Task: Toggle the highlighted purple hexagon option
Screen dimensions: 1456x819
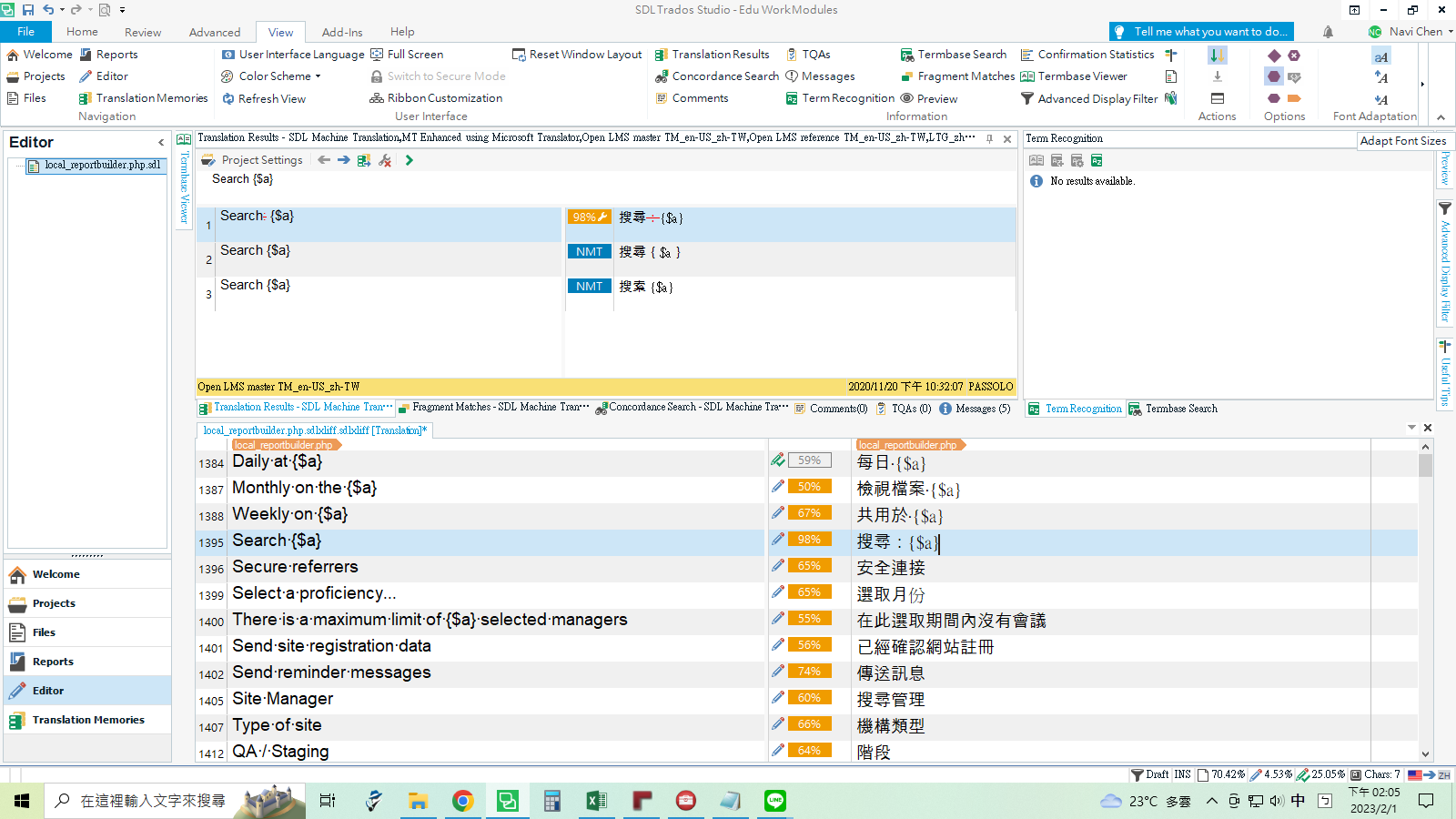Action: (x=1274, y=76)
